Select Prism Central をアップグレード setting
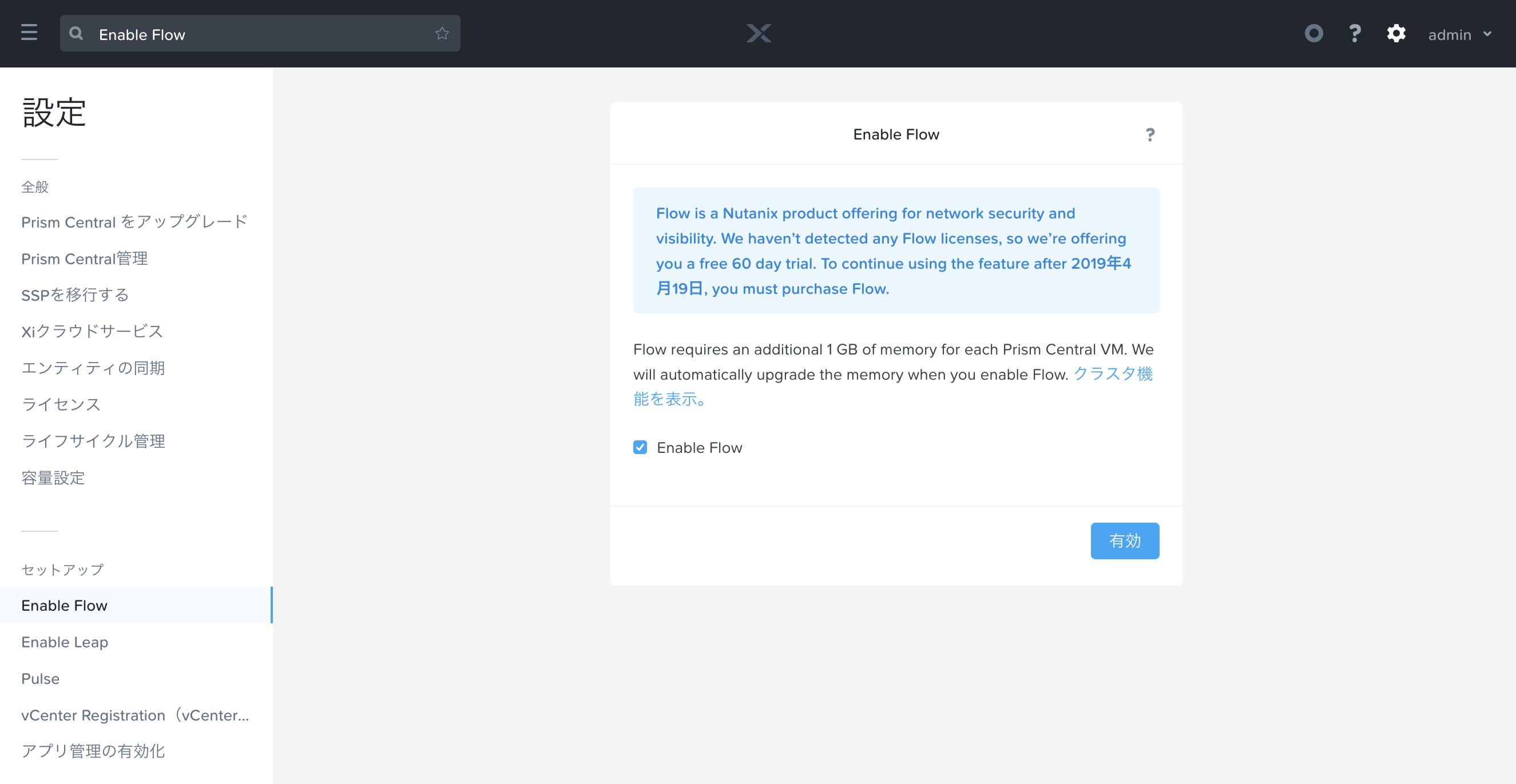 [x=134, y=222]
